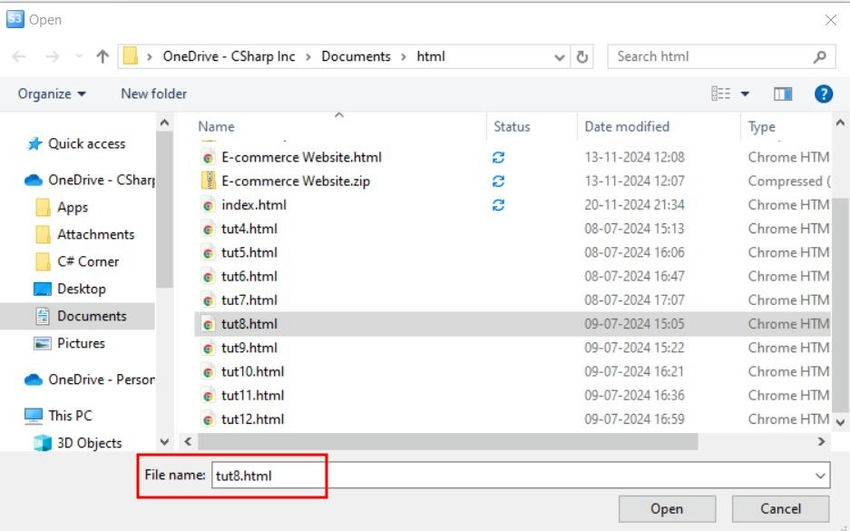Click the Back navigation arrow
850x531 pixels.
point(19,56)
